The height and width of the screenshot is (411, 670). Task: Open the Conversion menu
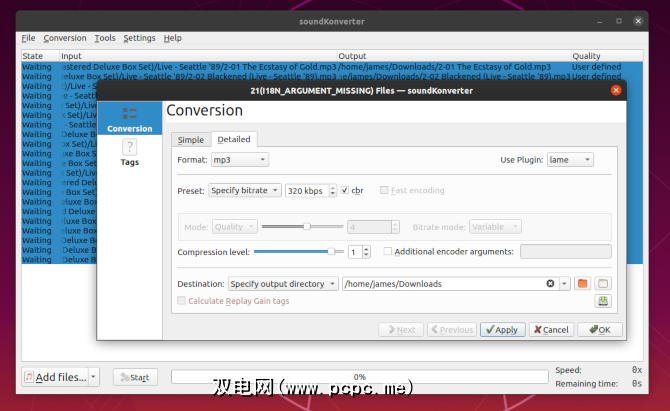65,38
